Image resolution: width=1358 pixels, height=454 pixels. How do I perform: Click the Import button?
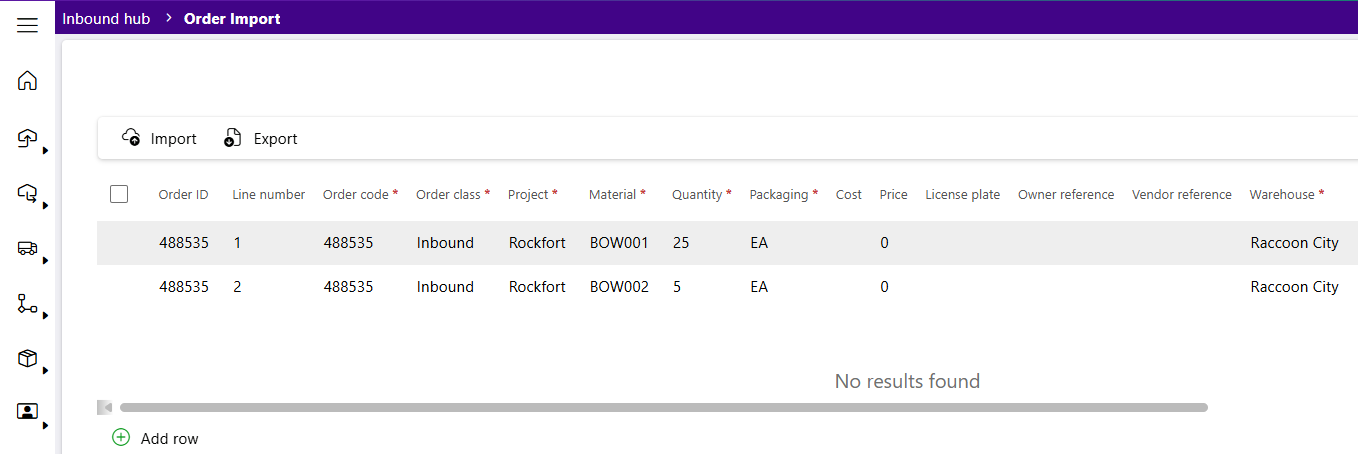click(159, 138)
